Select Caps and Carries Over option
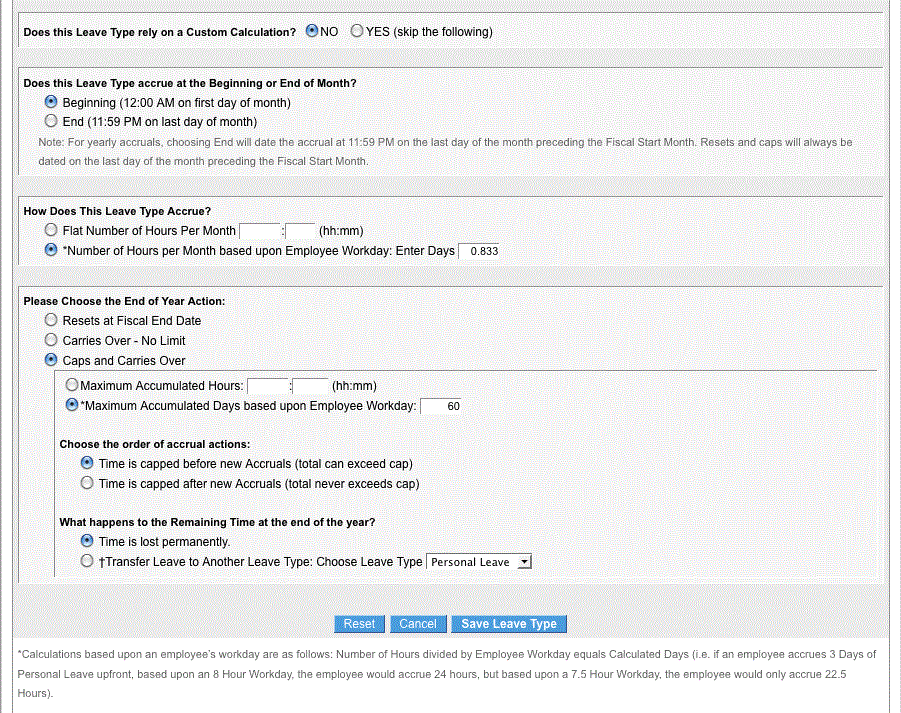Image resolution: width=901 pixels, height=713 pixels. tap(51, 360)
